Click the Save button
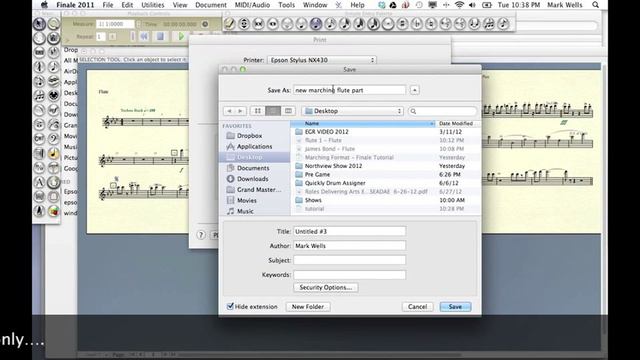Image resolution: width=640 pixels, height=360 pixels. (x=455, y=307)
